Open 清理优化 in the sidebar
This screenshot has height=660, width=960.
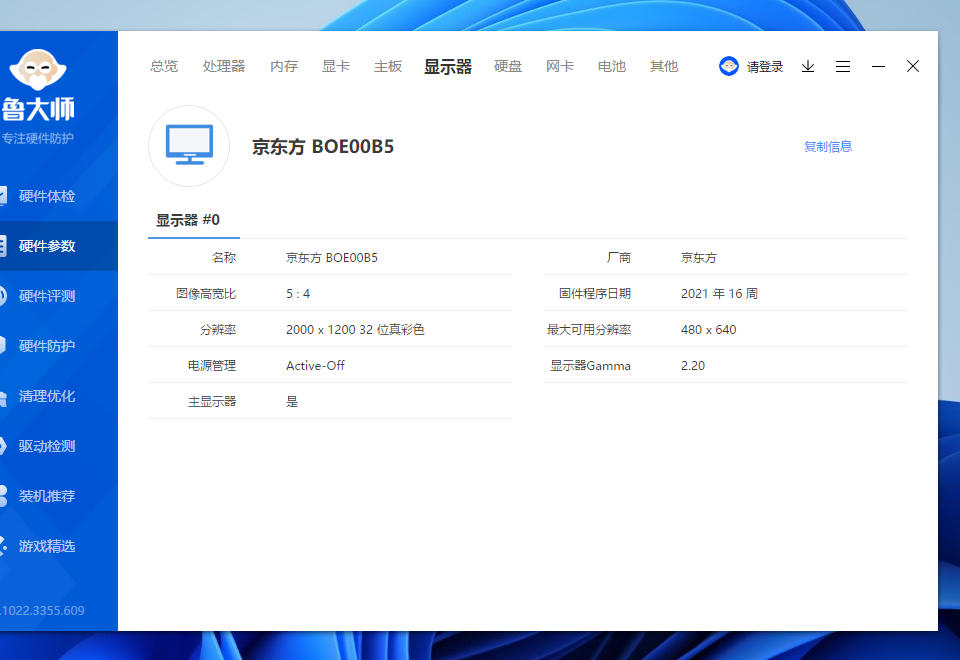47,396
